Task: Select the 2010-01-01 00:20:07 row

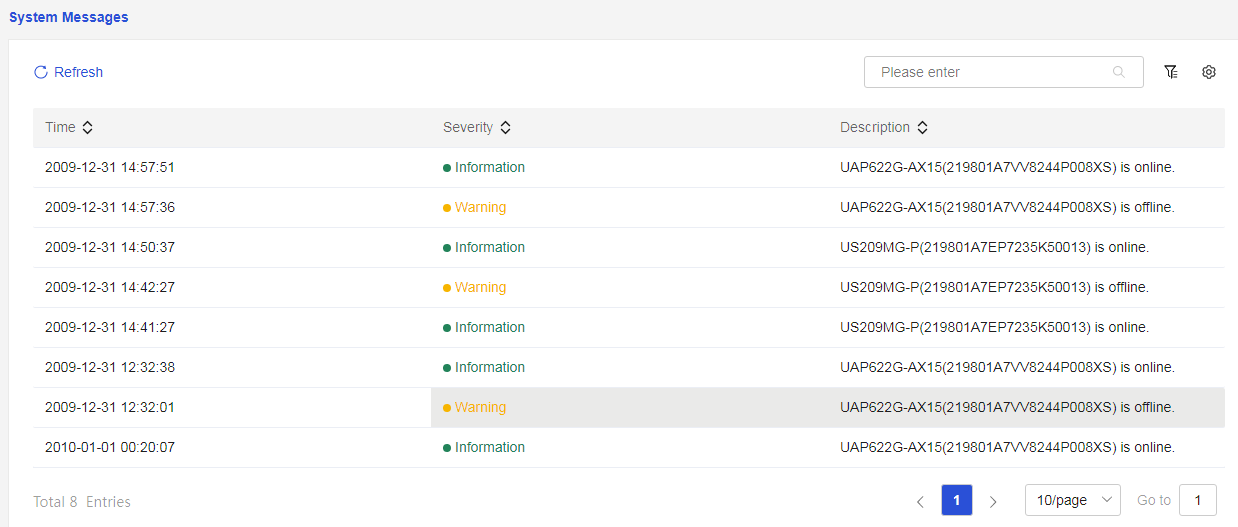Action: (629, 448)
